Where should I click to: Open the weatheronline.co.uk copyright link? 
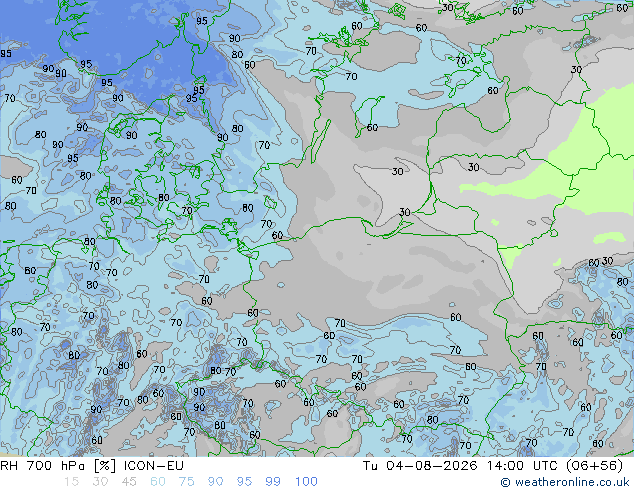[x=565, y=482]
